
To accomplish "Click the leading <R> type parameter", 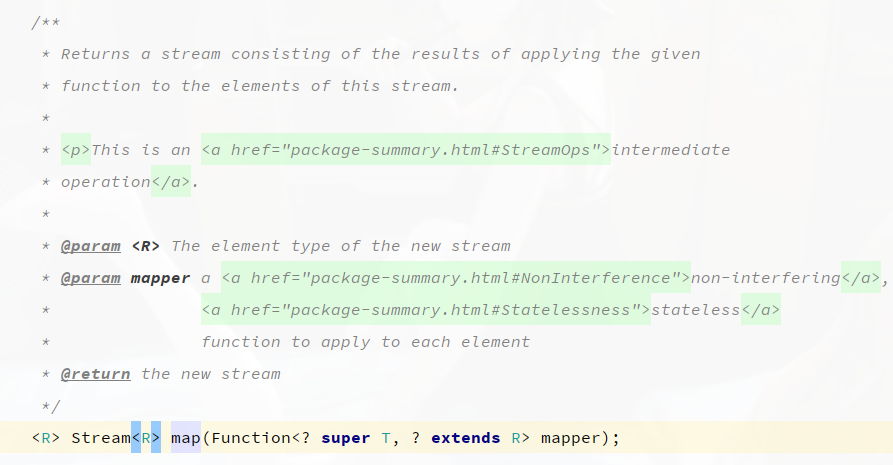I will [46, 438].
